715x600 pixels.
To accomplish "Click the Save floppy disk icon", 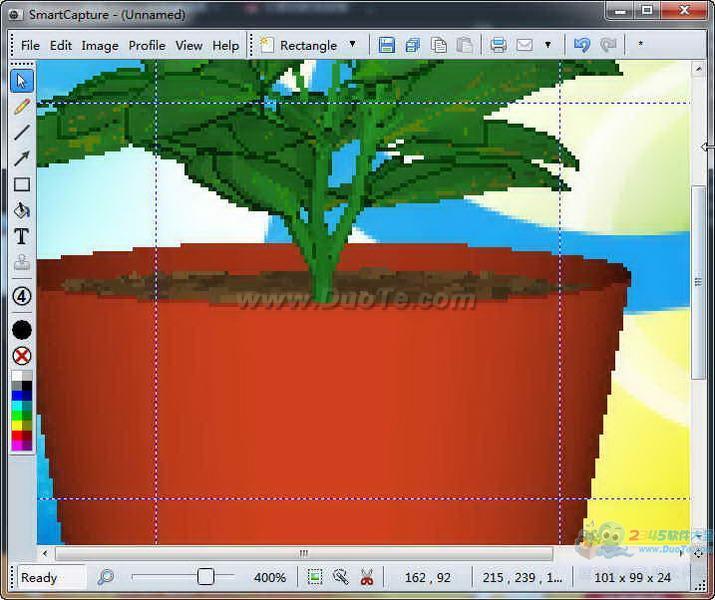I will coord(386,45).
